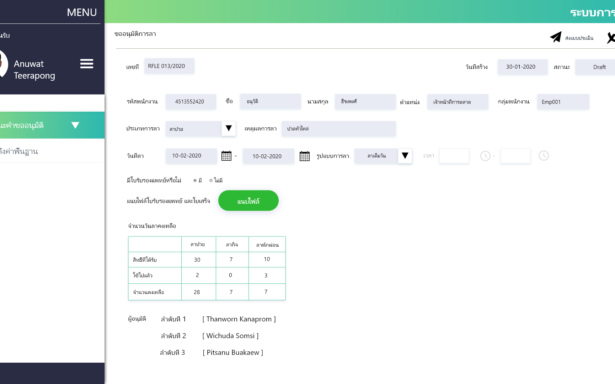The width and height of the screenshot is (615, 384).
Task: Click approver Thanworn Kanaprom
Action: click(x=239, y=319)
